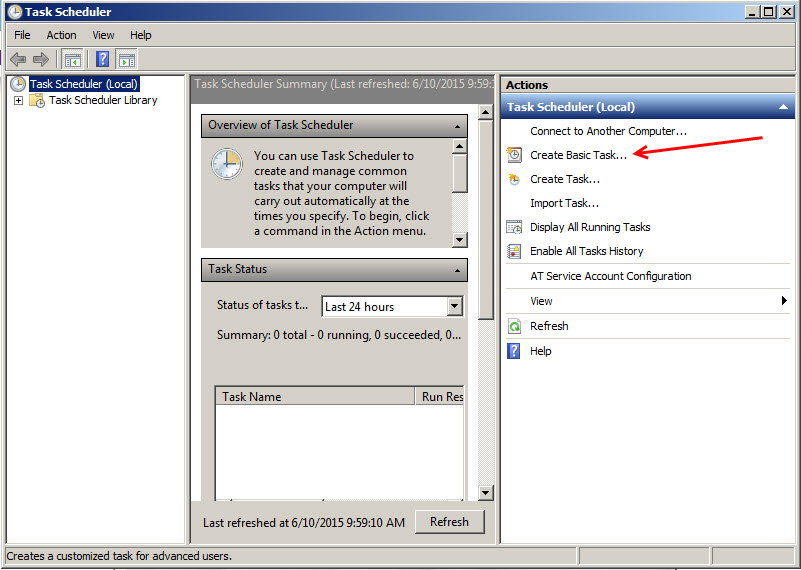The width and height of the screenshot is (801, 570).
Task: Click Create Task... action
Action: pyautogui.click(x=565, y=179)
